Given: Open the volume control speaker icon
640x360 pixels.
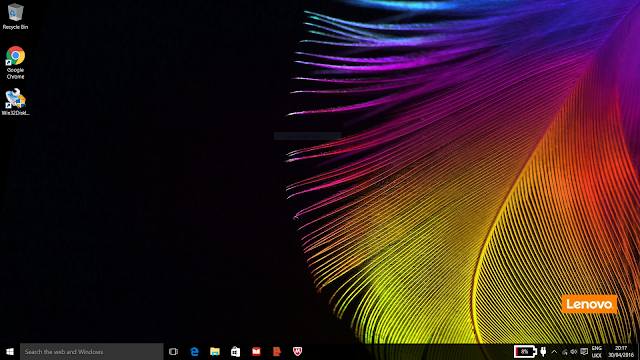Looking at the screenshot, I should click(574, 352).
